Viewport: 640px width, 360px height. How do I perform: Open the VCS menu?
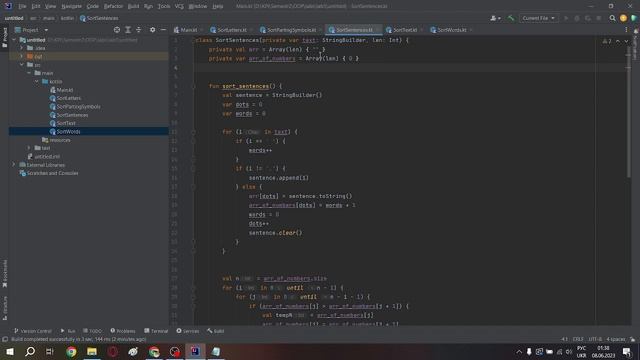[179, 6]
